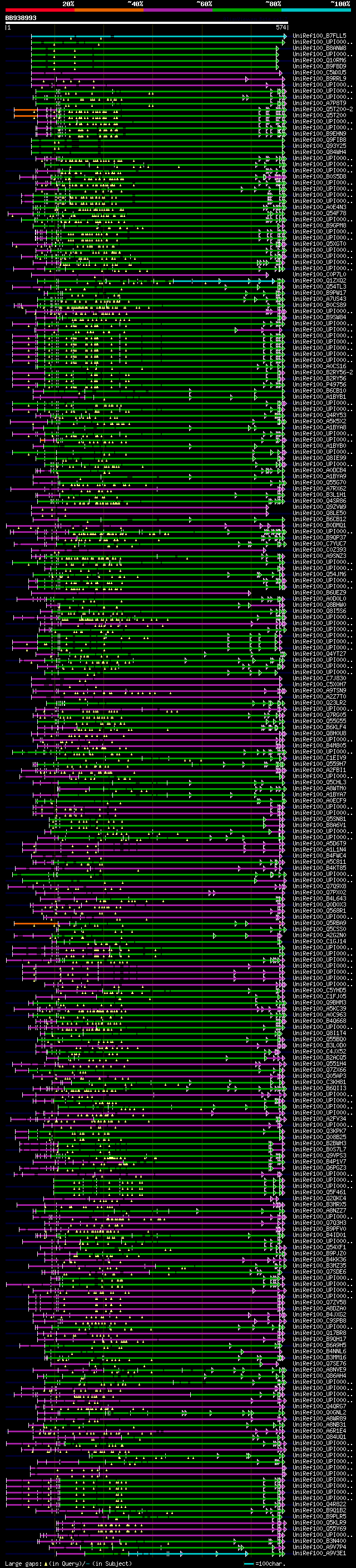Click hit name UniRef100_A2FV34
This screenshot has width=356, height=1568.
pyautogui.click(x=319, y=1119)
